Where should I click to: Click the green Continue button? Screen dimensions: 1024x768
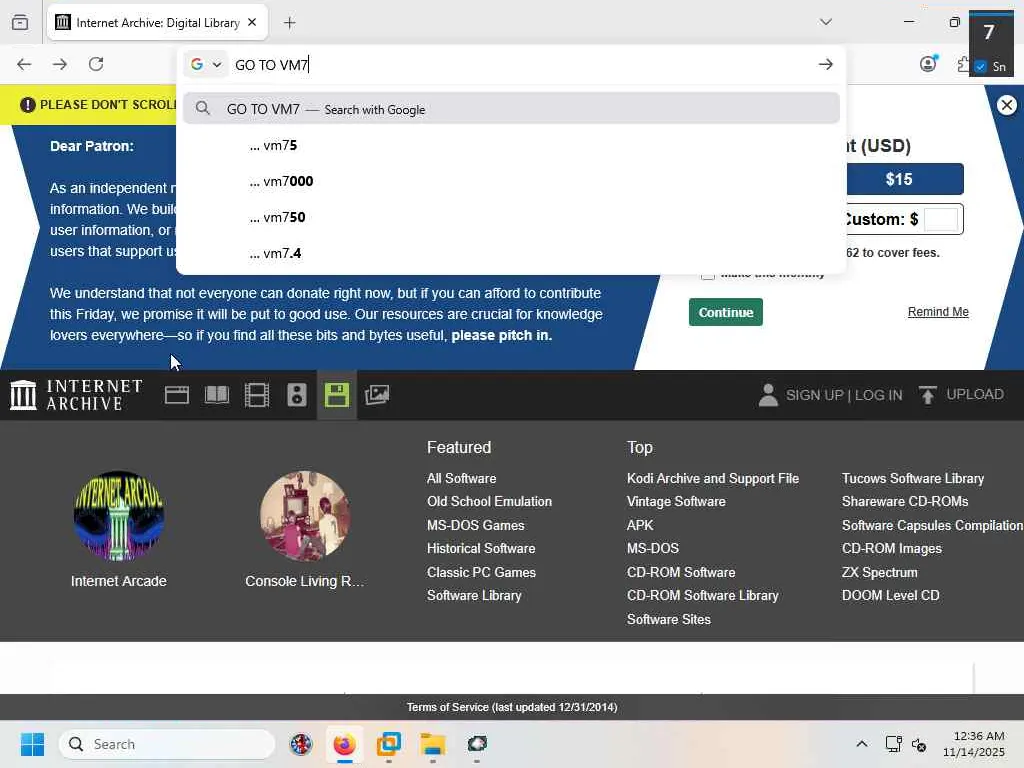coord(726,312)
